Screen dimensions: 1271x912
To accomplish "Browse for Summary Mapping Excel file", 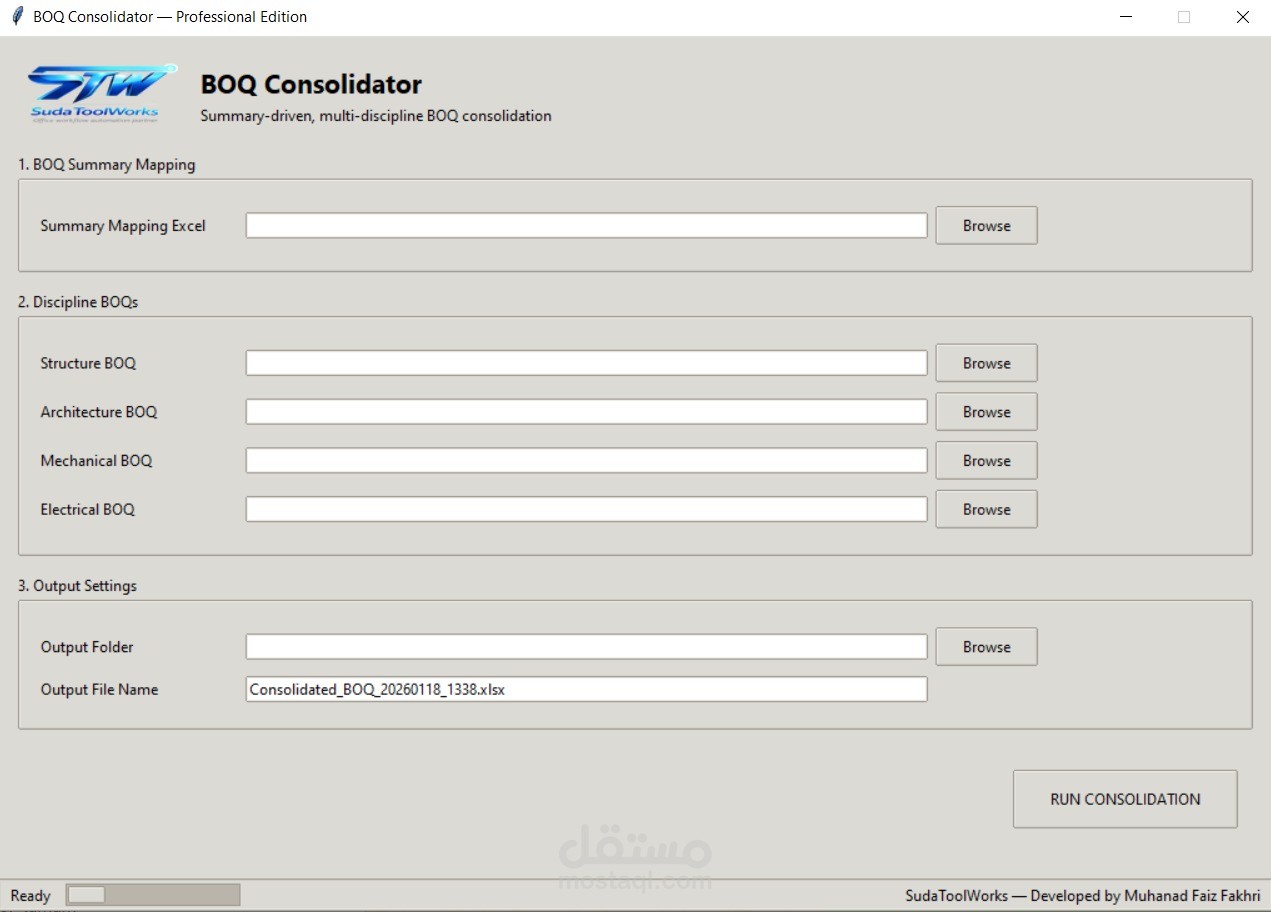I will [986, 226].
